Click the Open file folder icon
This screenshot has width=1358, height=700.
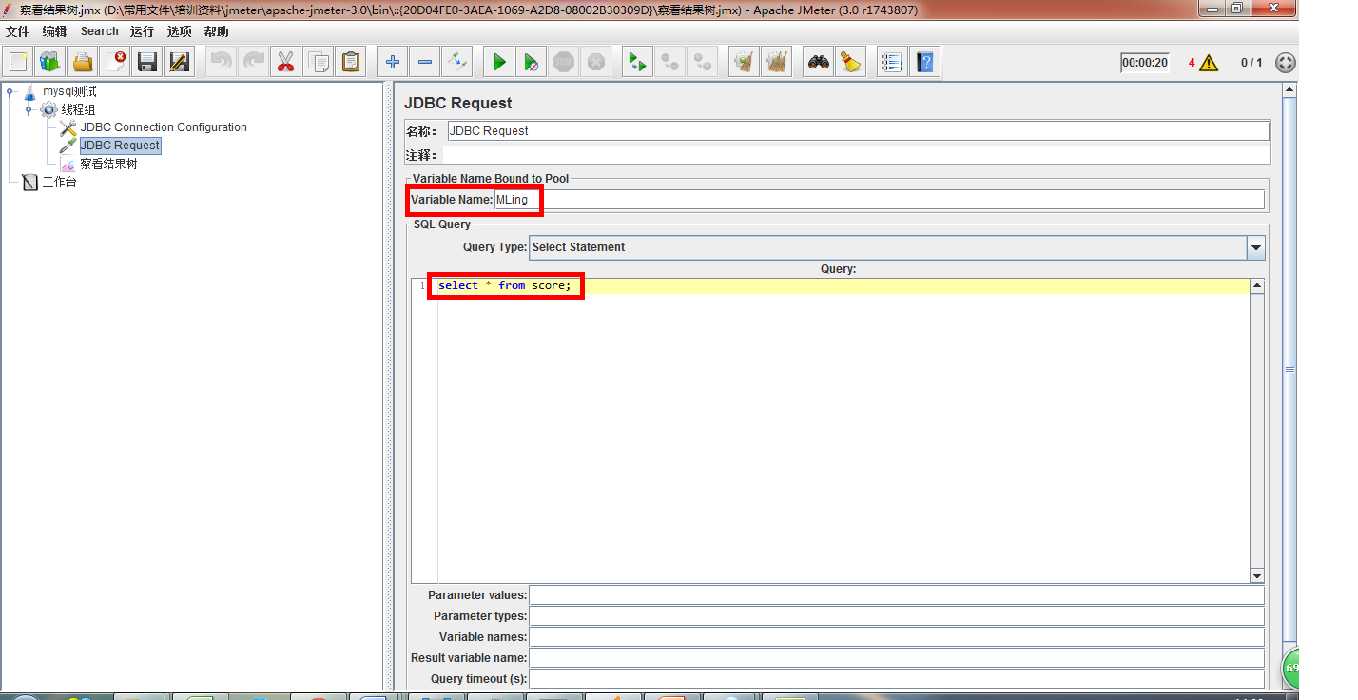(82, 62)
